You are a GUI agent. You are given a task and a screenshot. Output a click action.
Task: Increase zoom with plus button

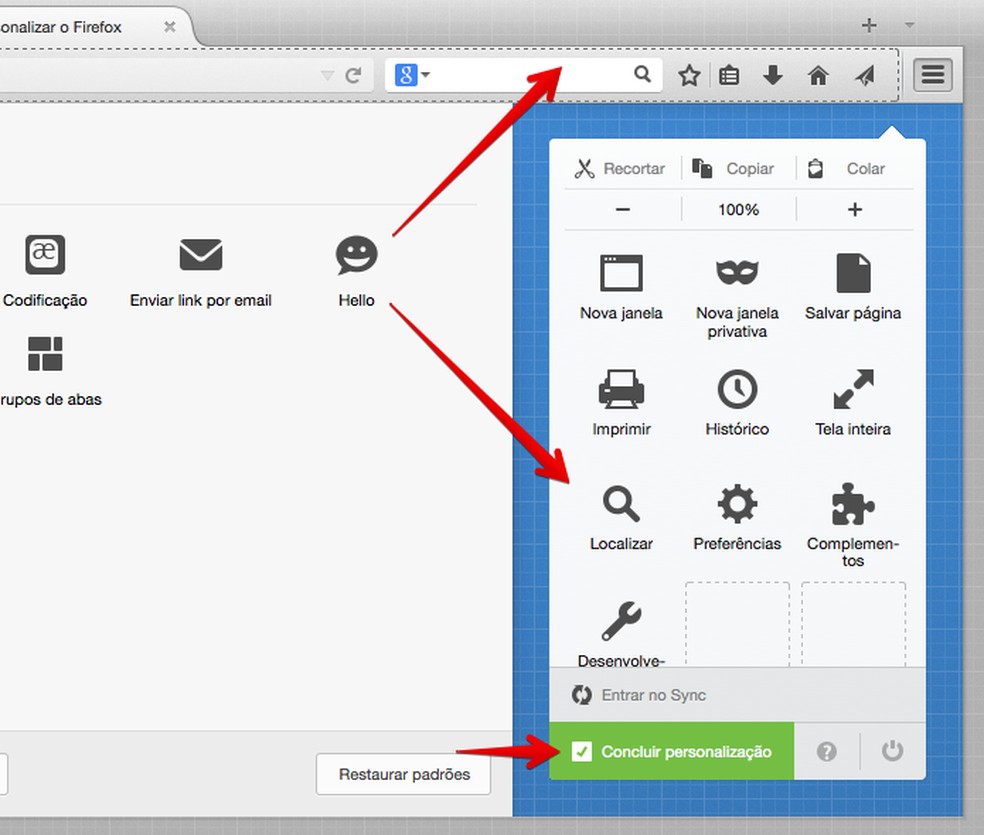855,210
